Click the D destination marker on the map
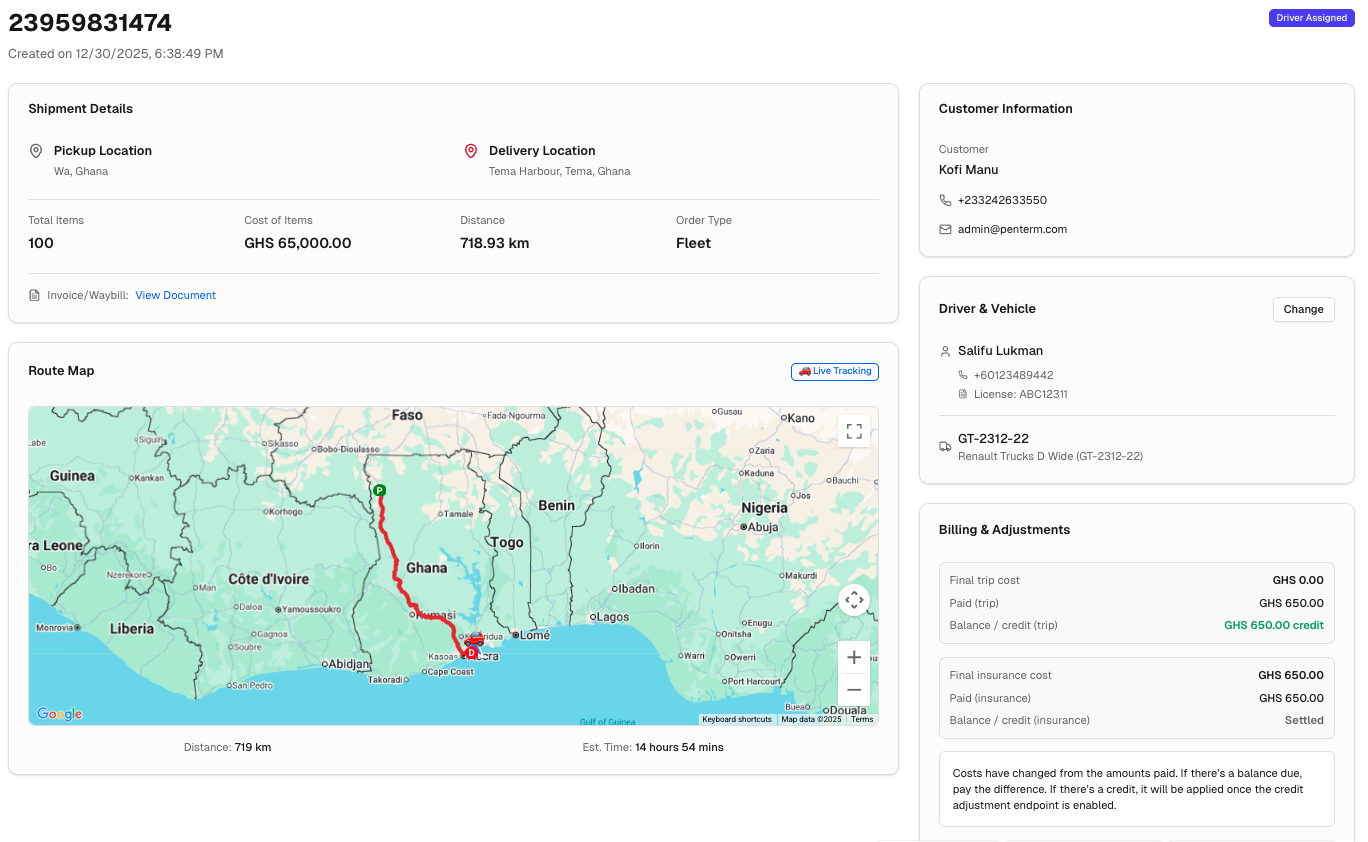 pos(471,653)
